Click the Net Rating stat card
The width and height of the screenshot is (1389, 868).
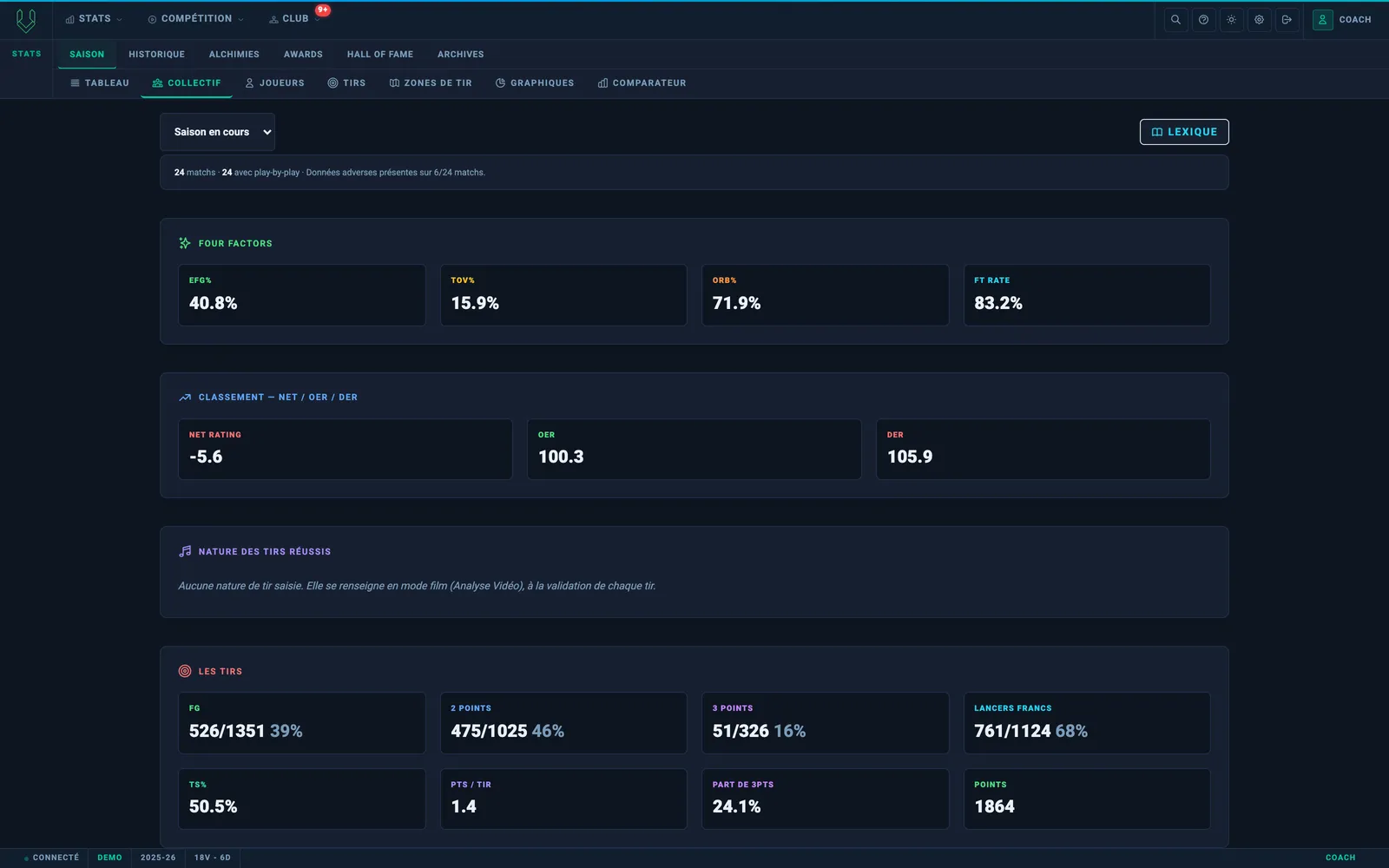pyautogui.click(x=345, y=449)
